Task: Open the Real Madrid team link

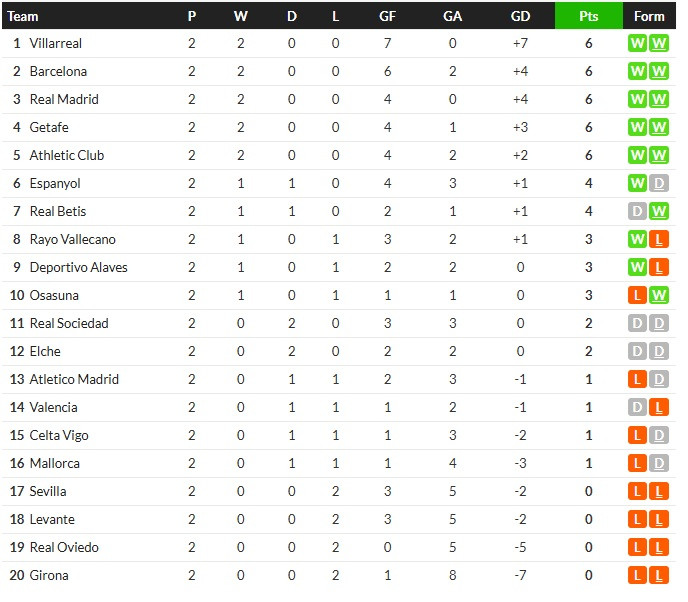Action: pyautogui.click(x=64, y=100)
